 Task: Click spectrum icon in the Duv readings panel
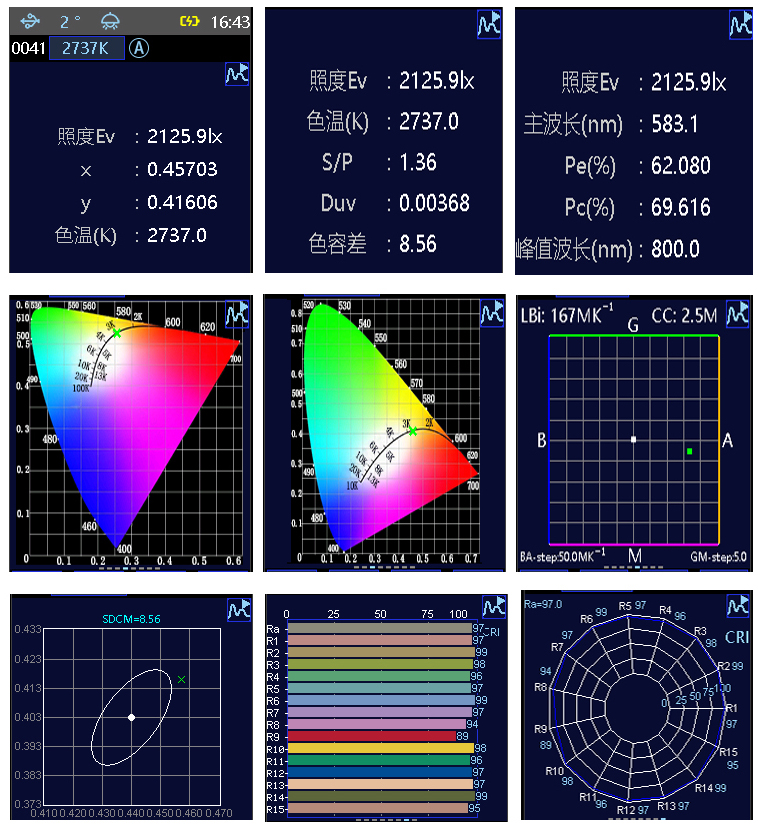click(x=487, y=26)
